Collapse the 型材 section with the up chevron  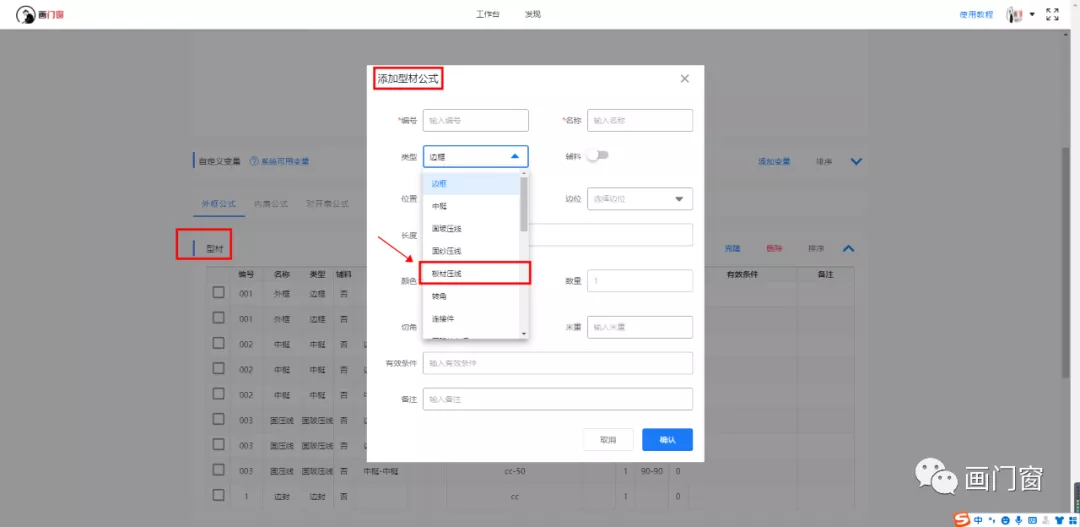pos(848,248)
